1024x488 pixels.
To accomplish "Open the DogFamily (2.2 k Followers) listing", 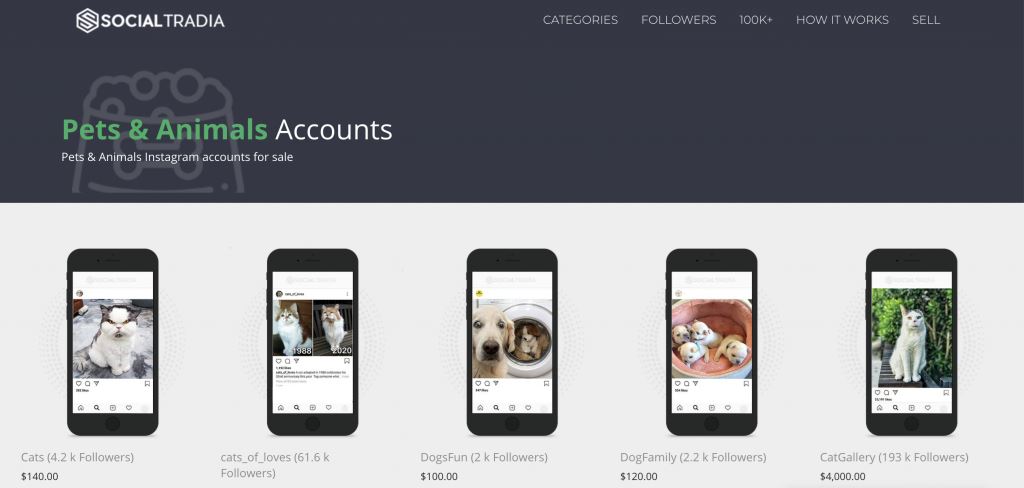I will [x=693, y=457].
